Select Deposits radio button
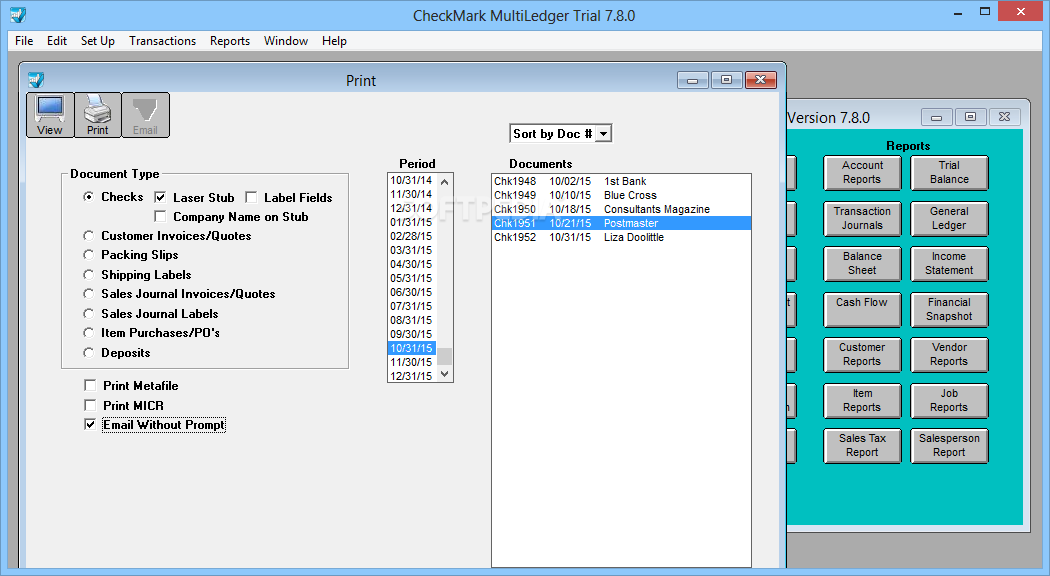Image resolution: width=1050 pixels, height=576 pixels. pyautogui.click(x=88, y=352)
